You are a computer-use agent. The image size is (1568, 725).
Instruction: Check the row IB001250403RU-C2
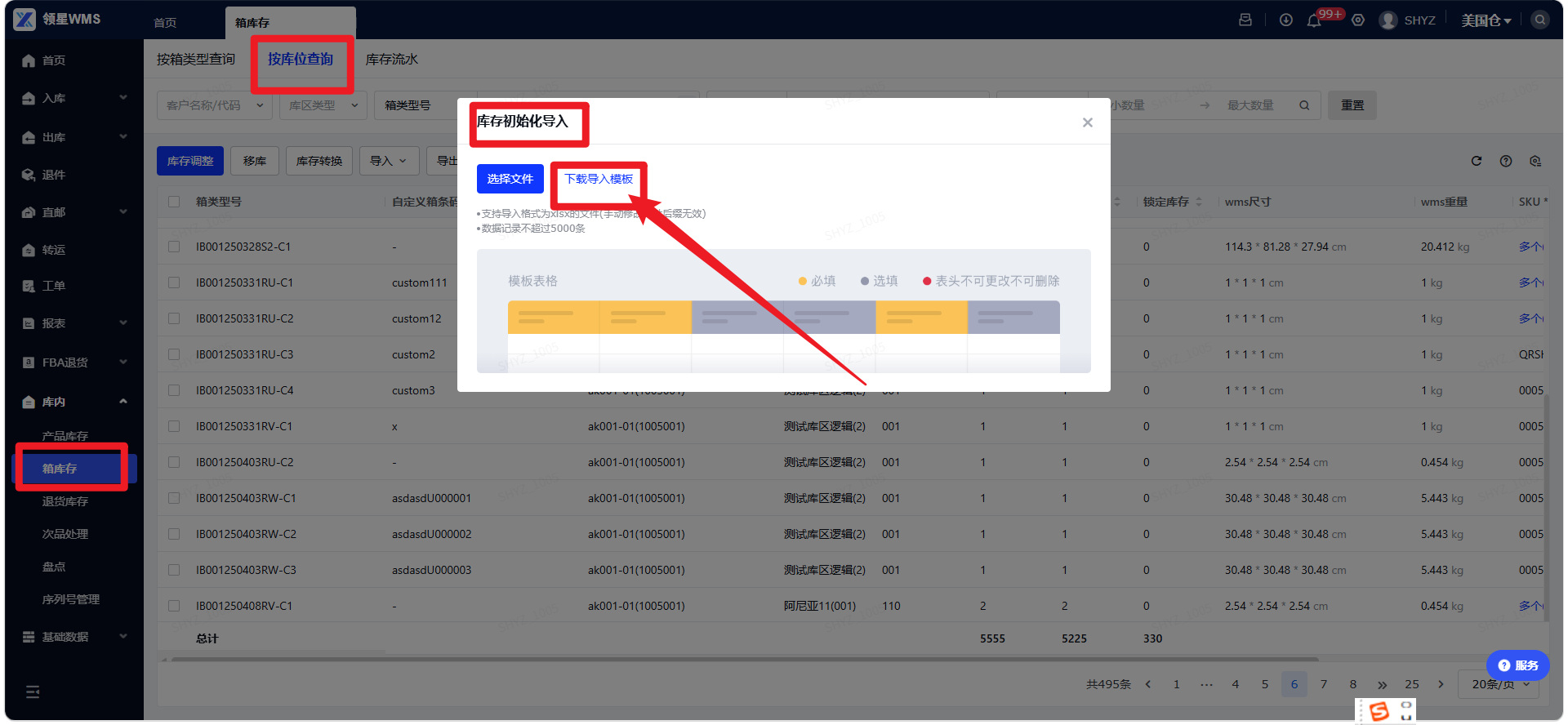pyautogui.click(x=174, y=462)
